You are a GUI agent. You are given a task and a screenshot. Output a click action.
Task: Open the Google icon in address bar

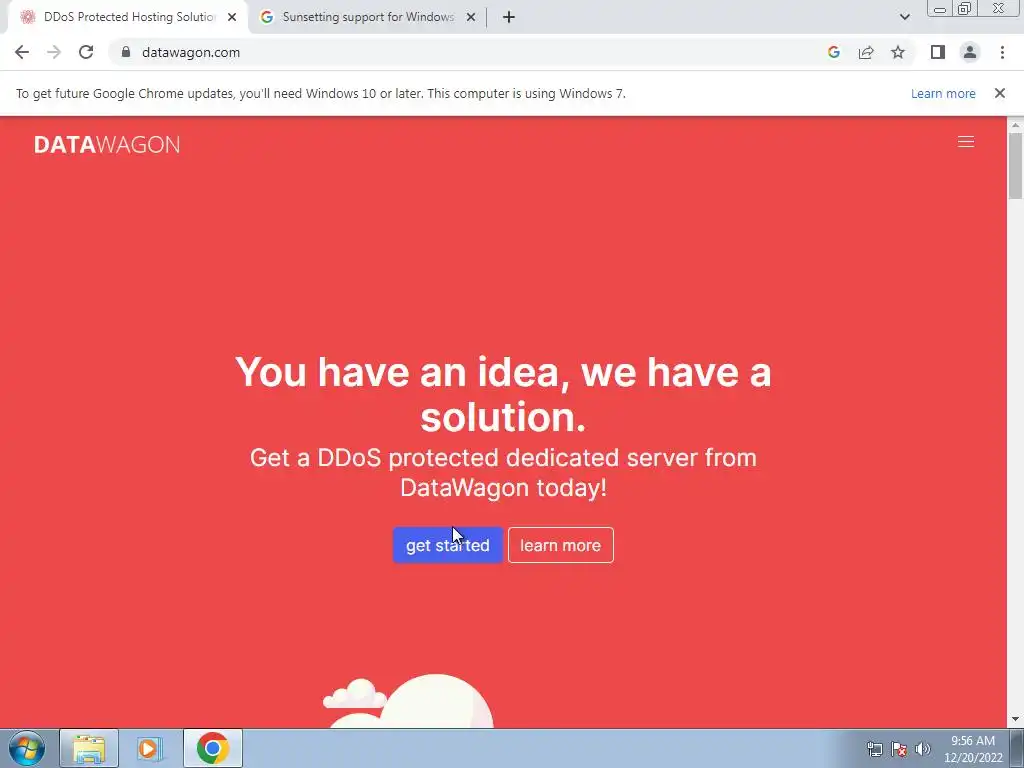point(833,52)
